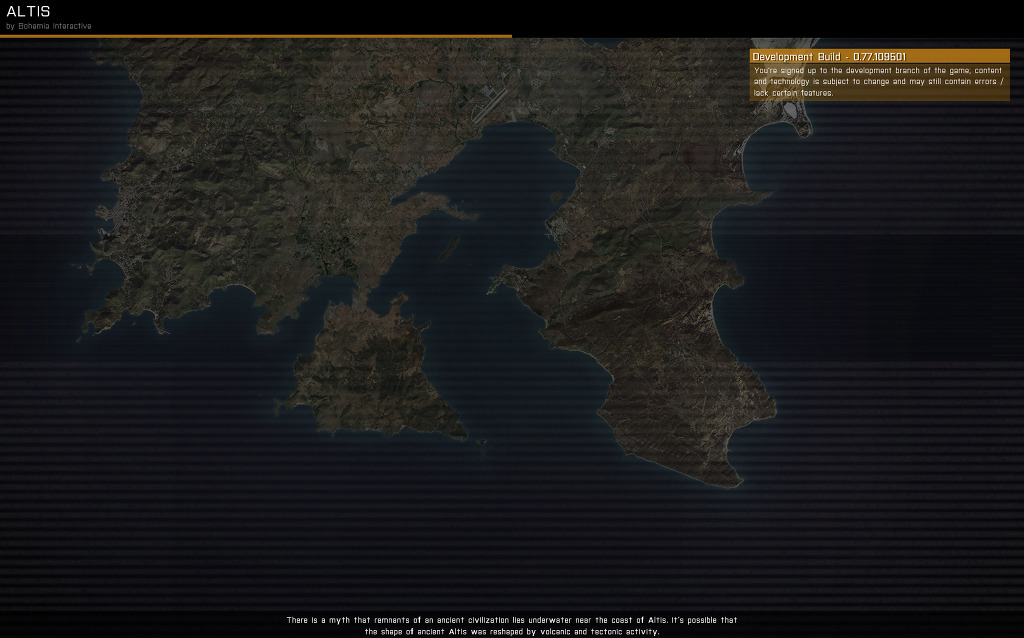Viewport: 1024px width, 638px height.
Task: Click the orange loading progress bar
Action: pos(255,32)
